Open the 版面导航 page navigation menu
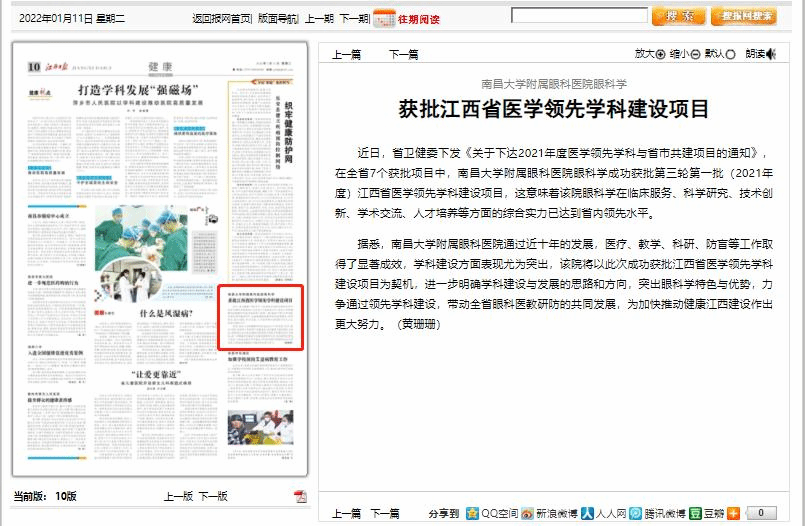This screenshot has width=805, height=526. tap(278, 19)
